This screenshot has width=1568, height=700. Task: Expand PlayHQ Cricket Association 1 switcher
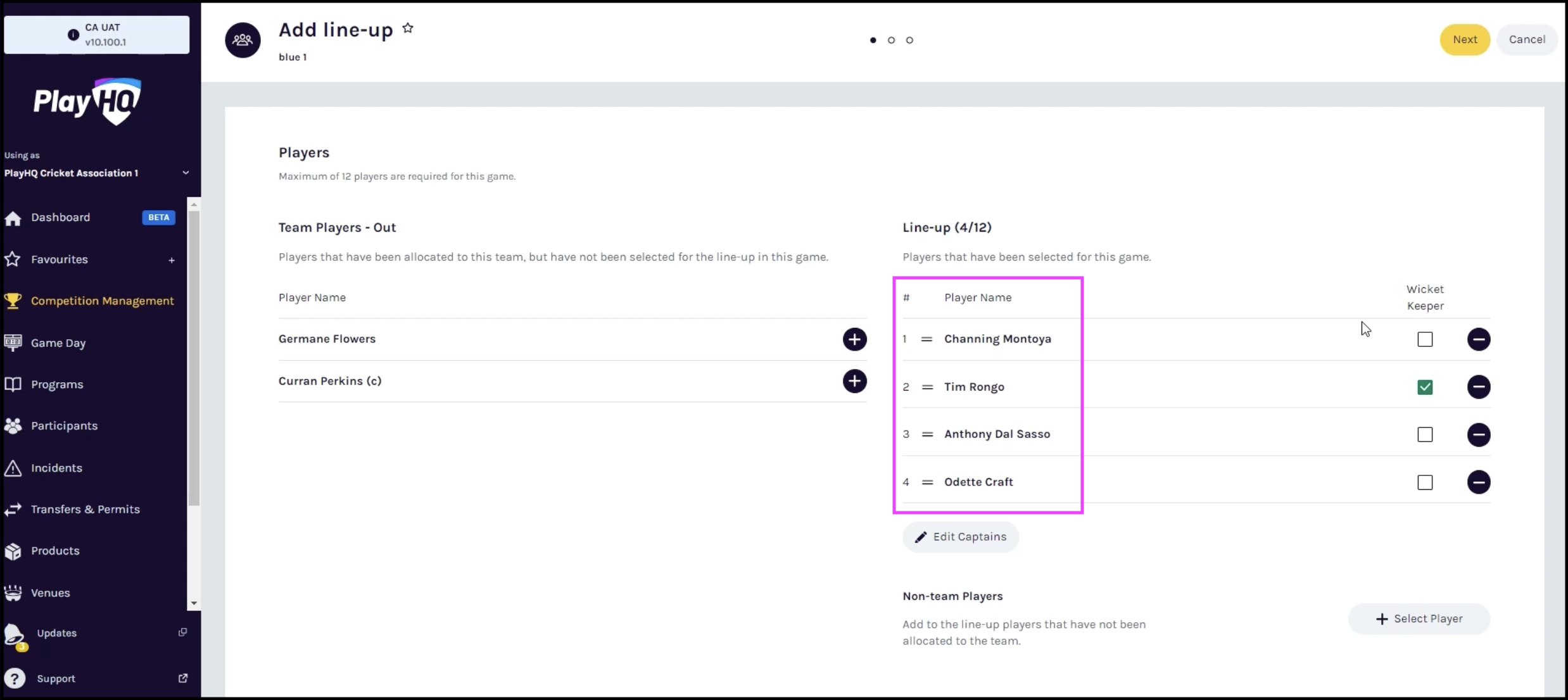tap(186, 173)
